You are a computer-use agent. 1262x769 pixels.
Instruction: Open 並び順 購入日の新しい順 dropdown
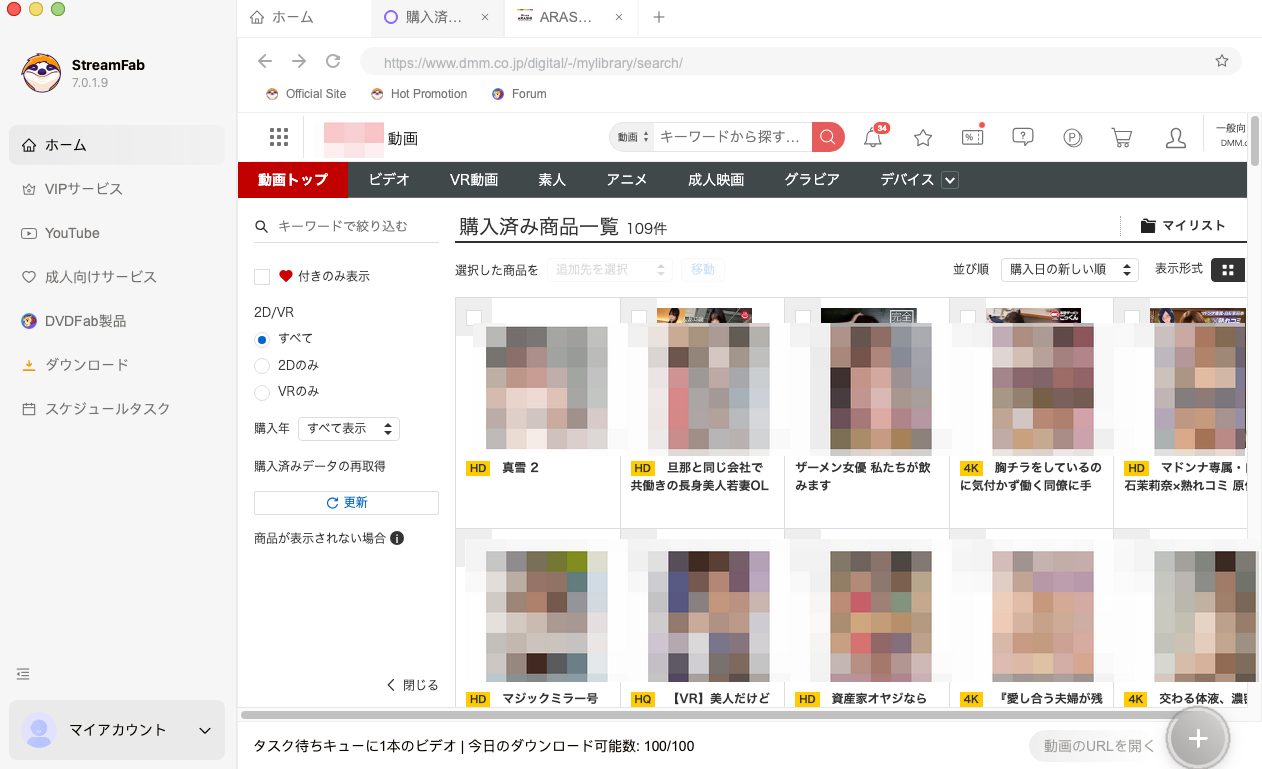pos(1070,270)
